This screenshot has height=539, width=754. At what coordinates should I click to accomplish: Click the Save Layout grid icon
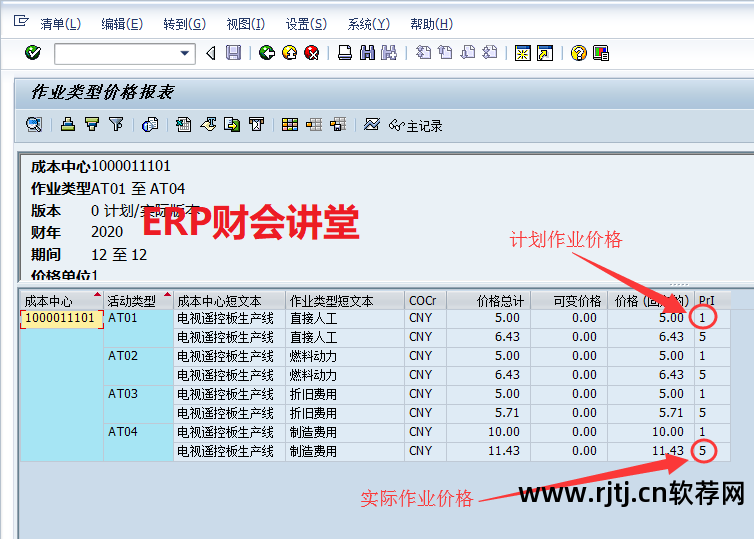tap(338, 125)
